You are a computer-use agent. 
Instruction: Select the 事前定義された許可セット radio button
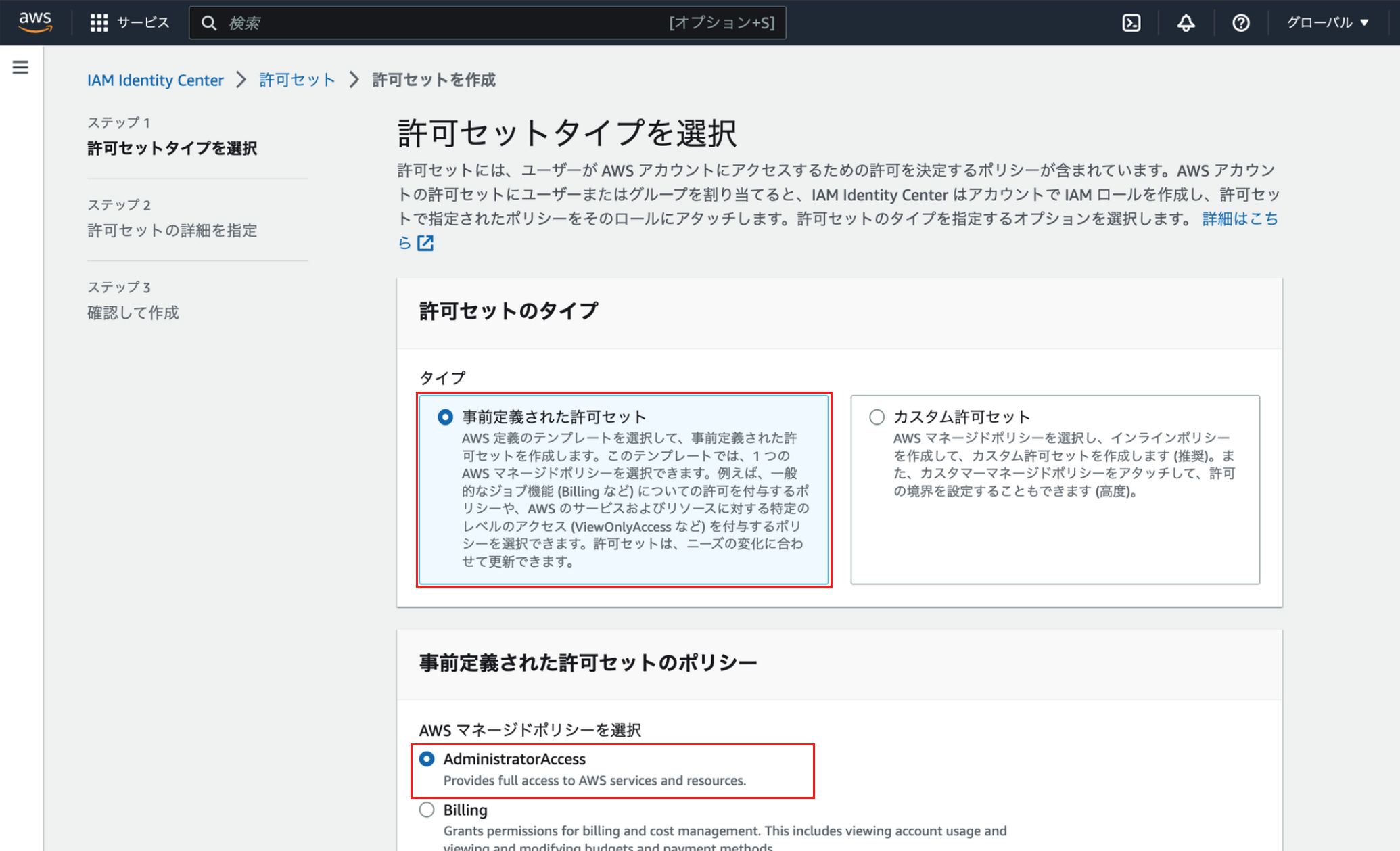click(x=445, y=417)
